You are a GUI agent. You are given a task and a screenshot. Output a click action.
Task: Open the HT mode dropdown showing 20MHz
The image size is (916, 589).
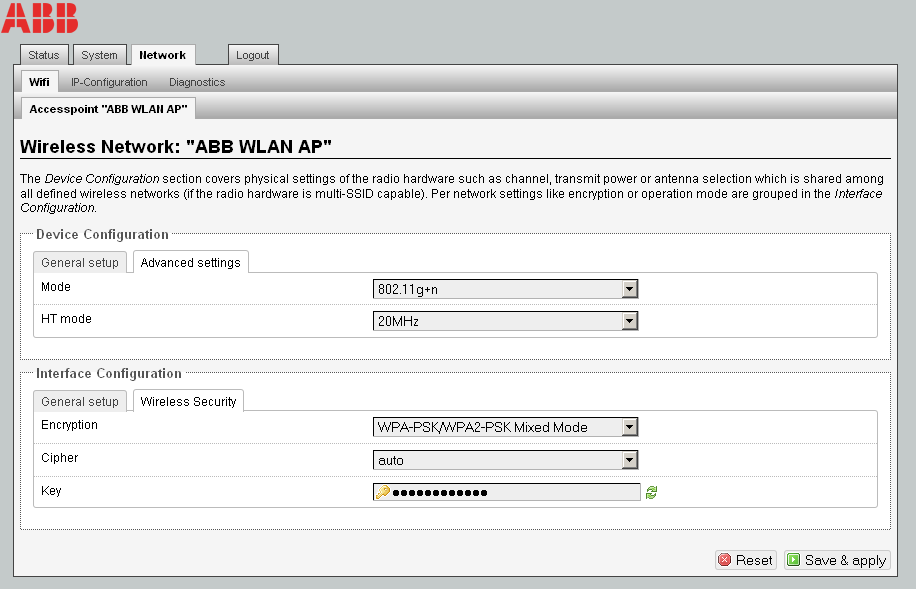click(x=505, y=321)
